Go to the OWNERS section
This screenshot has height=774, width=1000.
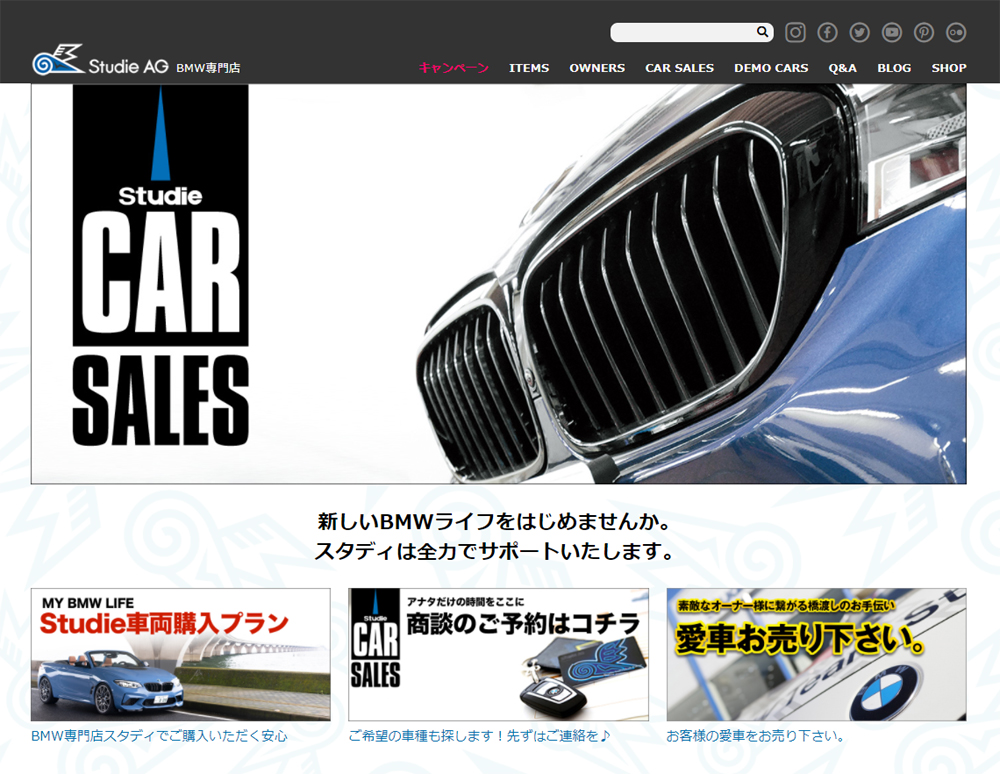pyautogui.click(x=597, y=68)
